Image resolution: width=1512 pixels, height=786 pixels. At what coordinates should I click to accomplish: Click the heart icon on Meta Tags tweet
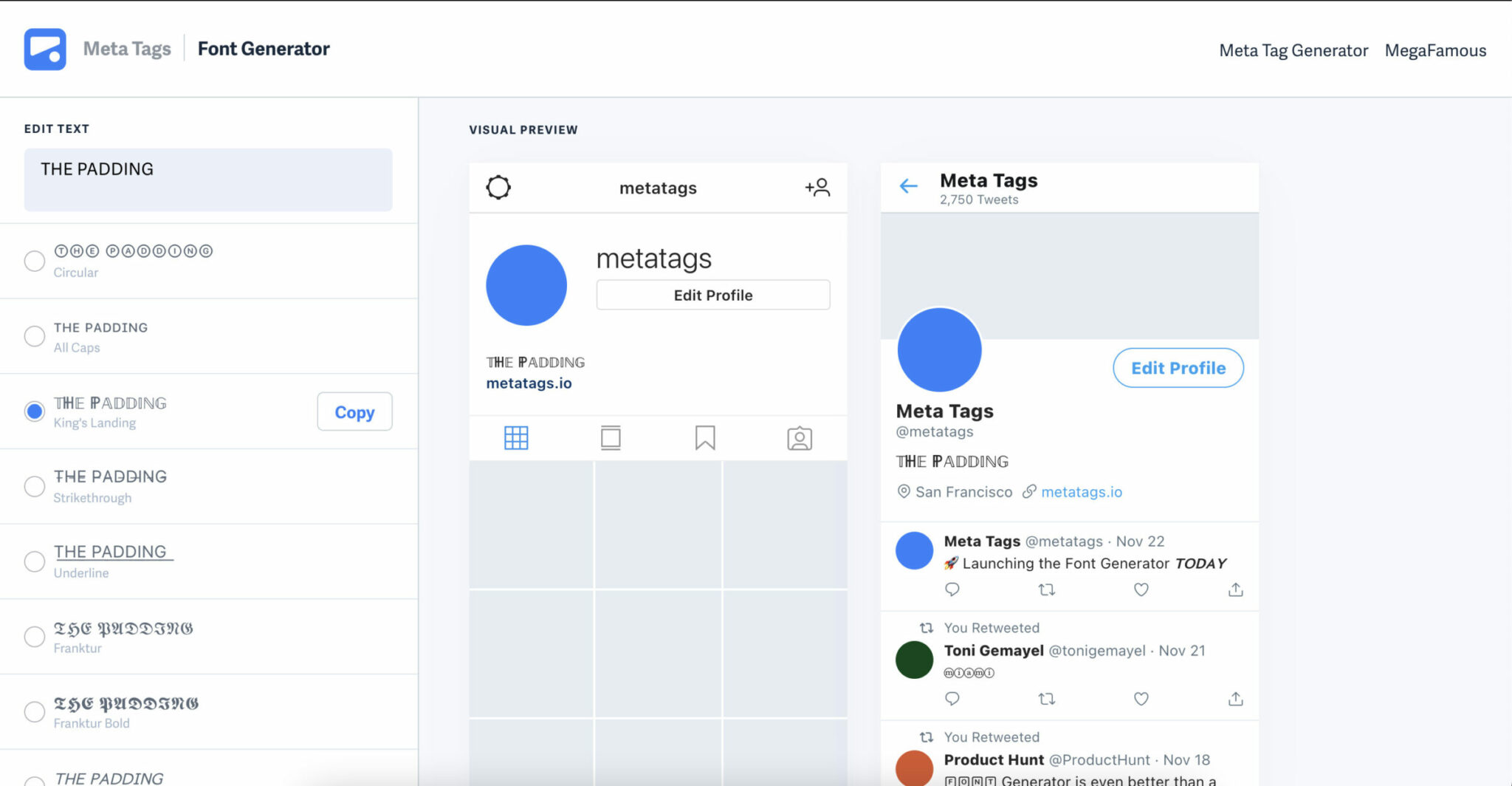click(x=1141, y=589)
